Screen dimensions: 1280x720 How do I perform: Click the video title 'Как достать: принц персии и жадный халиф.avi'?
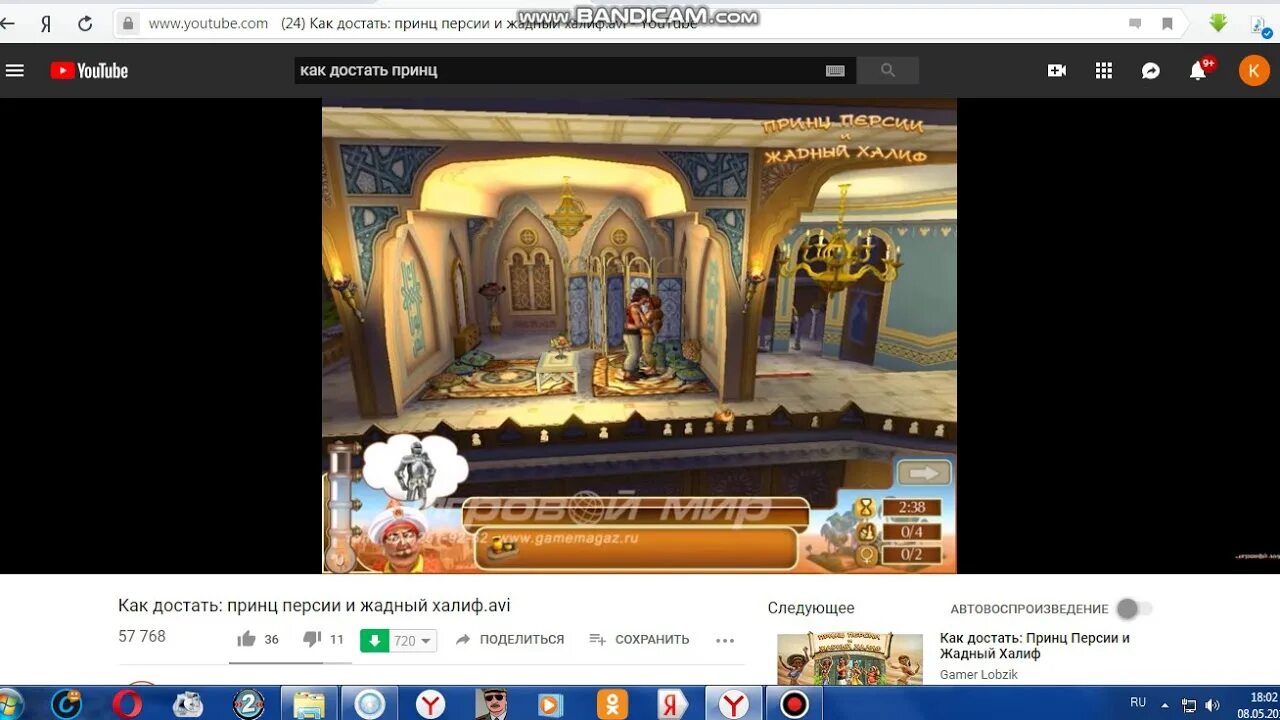pyautogui.click(x=314, y=605)
